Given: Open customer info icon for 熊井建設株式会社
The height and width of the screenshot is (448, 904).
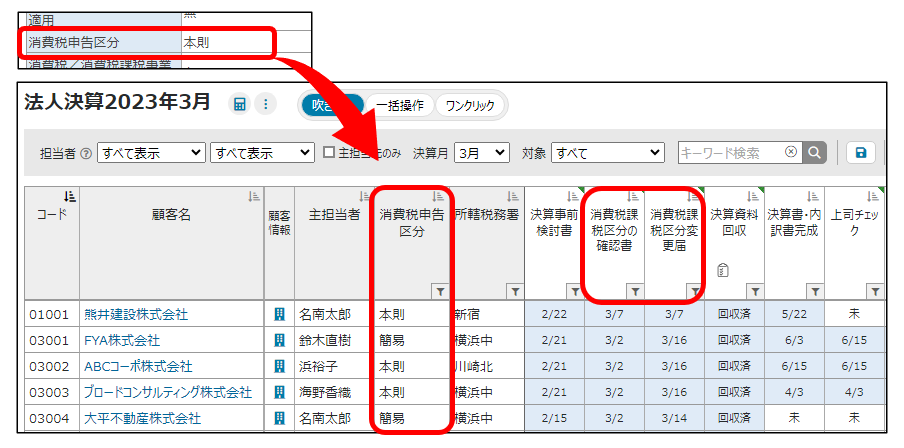Looking at the screenshot, I should click(x=279, y=314).
